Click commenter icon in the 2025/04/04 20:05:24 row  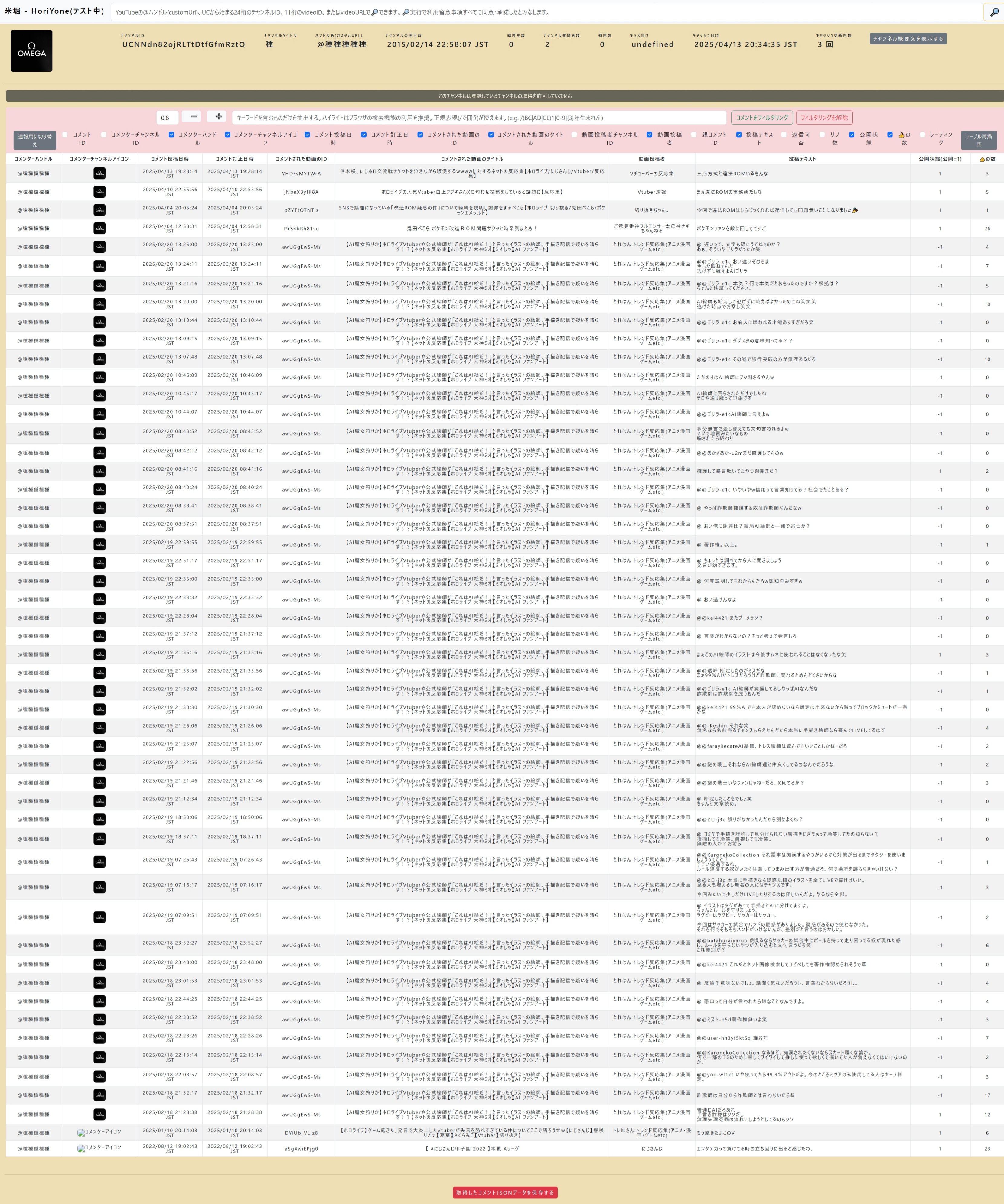[99, 210]
